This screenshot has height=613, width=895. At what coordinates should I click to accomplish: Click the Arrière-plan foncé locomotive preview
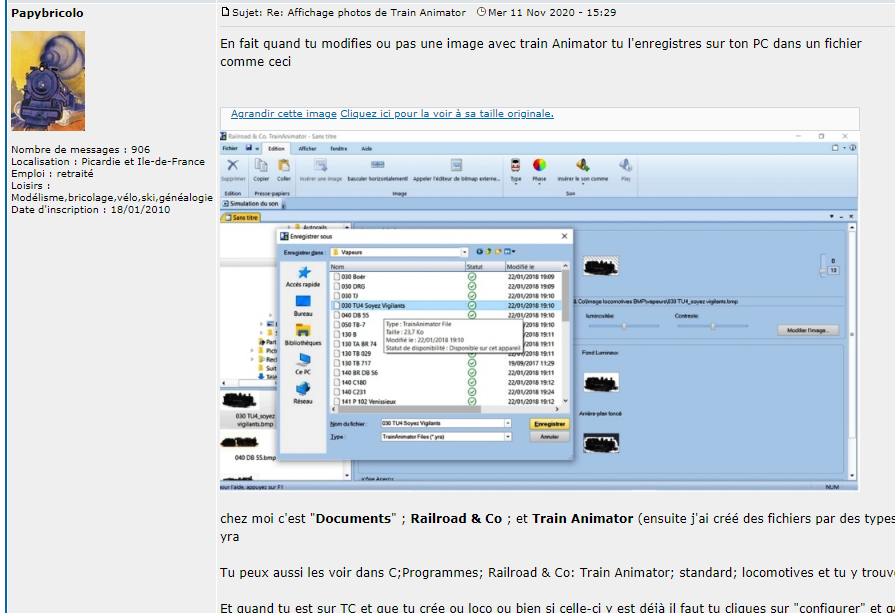(x=601, y=443)
